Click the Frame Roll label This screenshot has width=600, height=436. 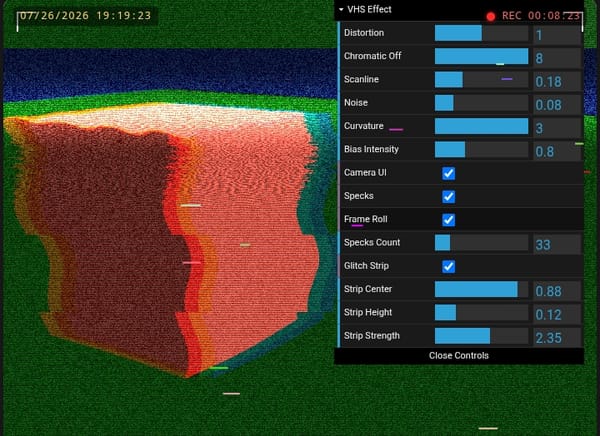click(365, 220)
